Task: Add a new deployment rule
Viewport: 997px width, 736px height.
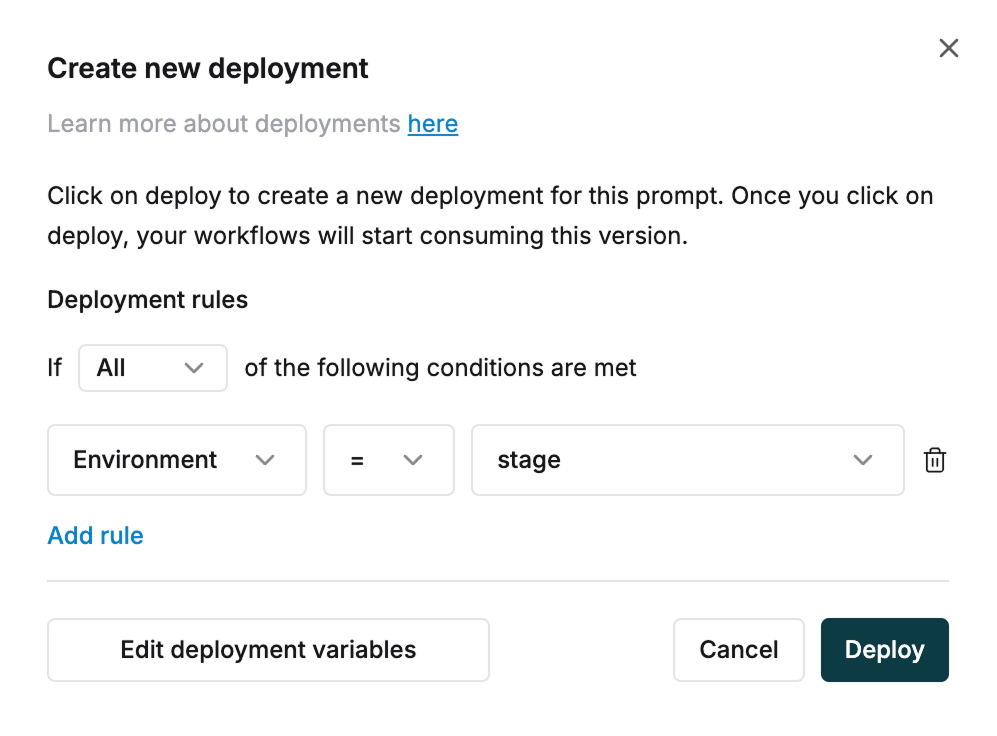Action: coord(95,535)
